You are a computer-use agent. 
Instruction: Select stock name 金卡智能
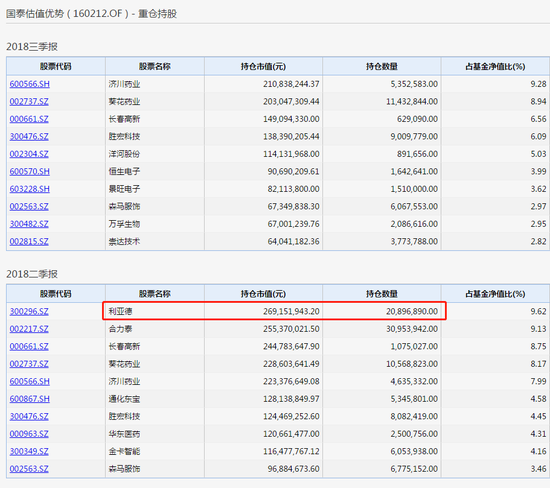[x=124, y=452]
